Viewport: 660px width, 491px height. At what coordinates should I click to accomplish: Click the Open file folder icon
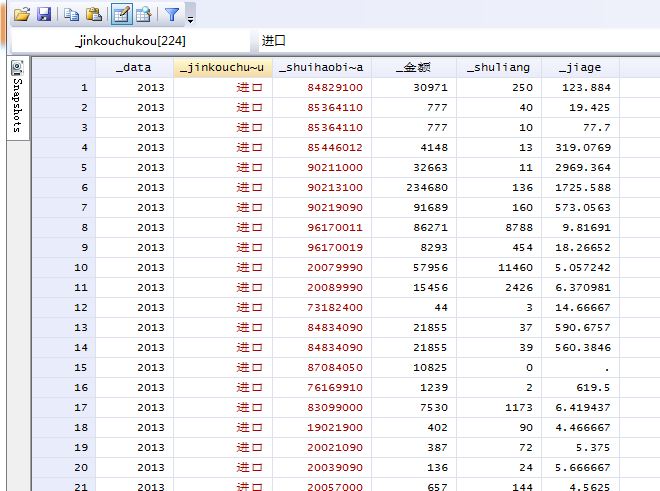[x=21, y=14]
